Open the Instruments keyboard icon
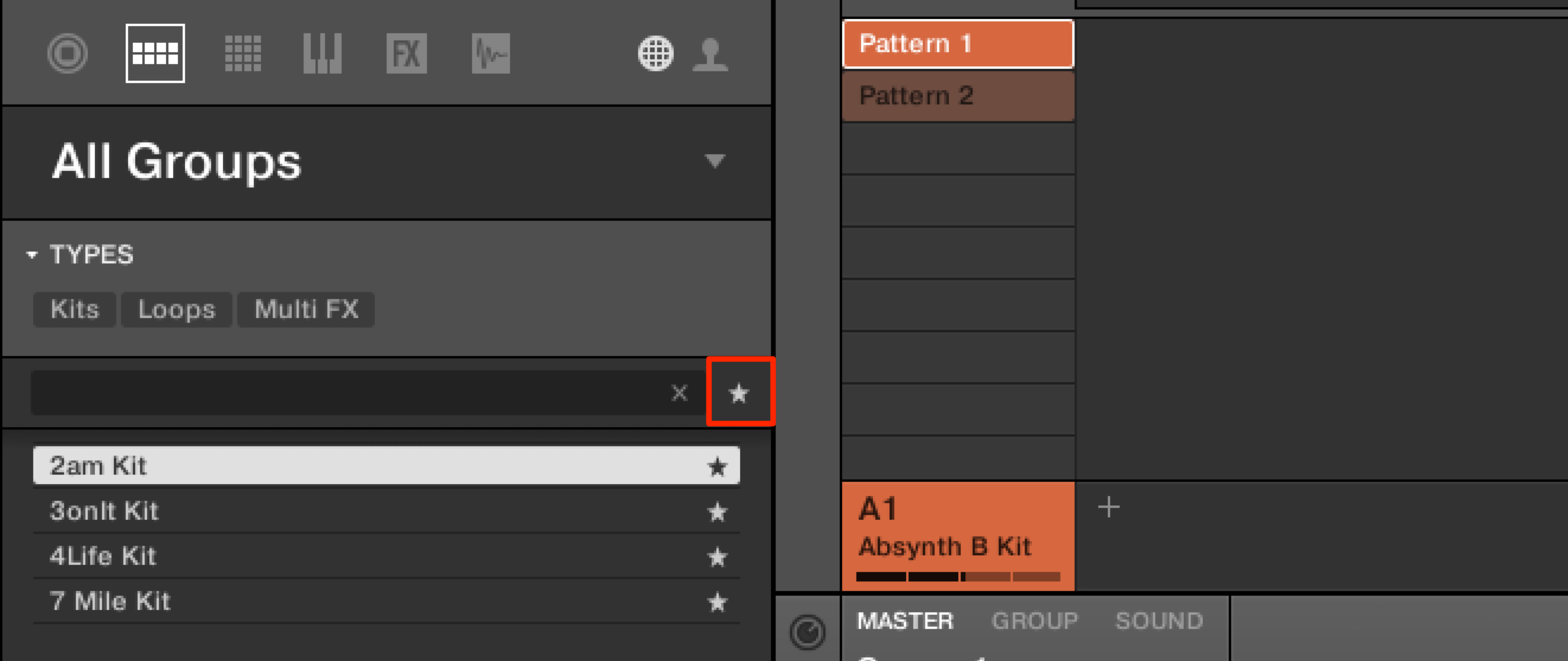The height and width of the screenshot is (661, 1568). (x=323, y=53)
